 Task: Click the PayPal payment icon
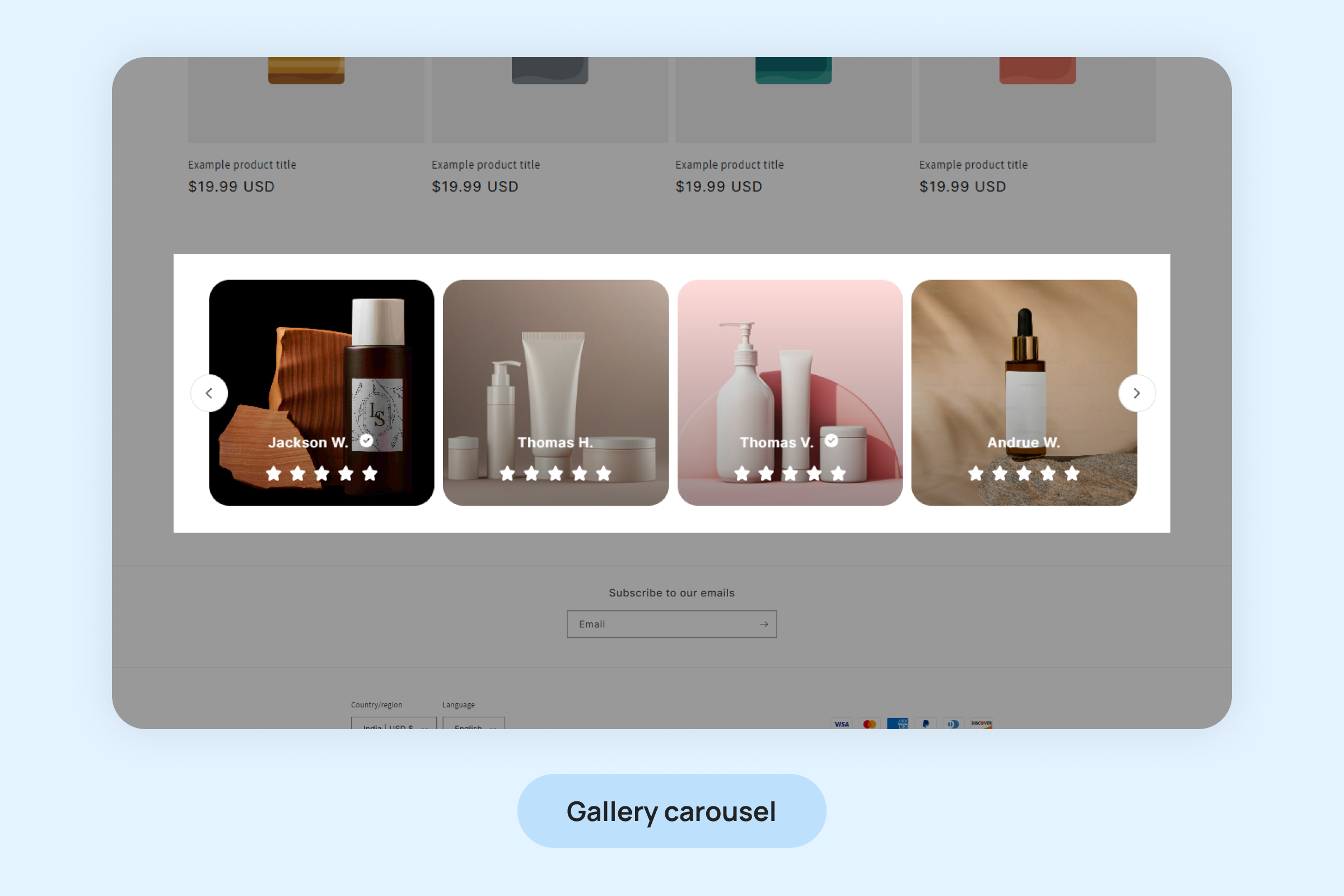coord(926,724)
